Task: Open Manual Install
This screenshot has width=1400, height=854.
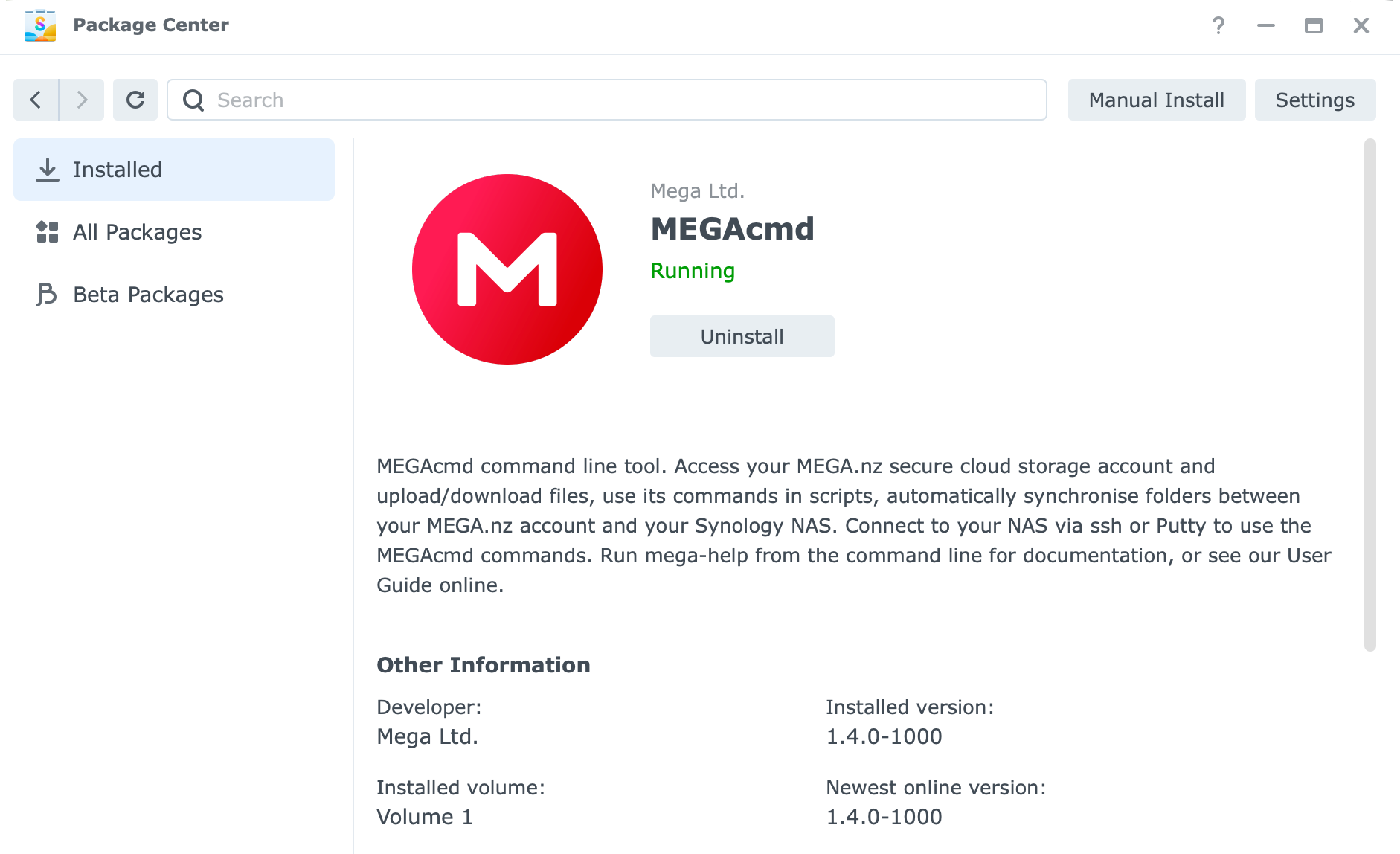Action: (x=1157, y=100)
